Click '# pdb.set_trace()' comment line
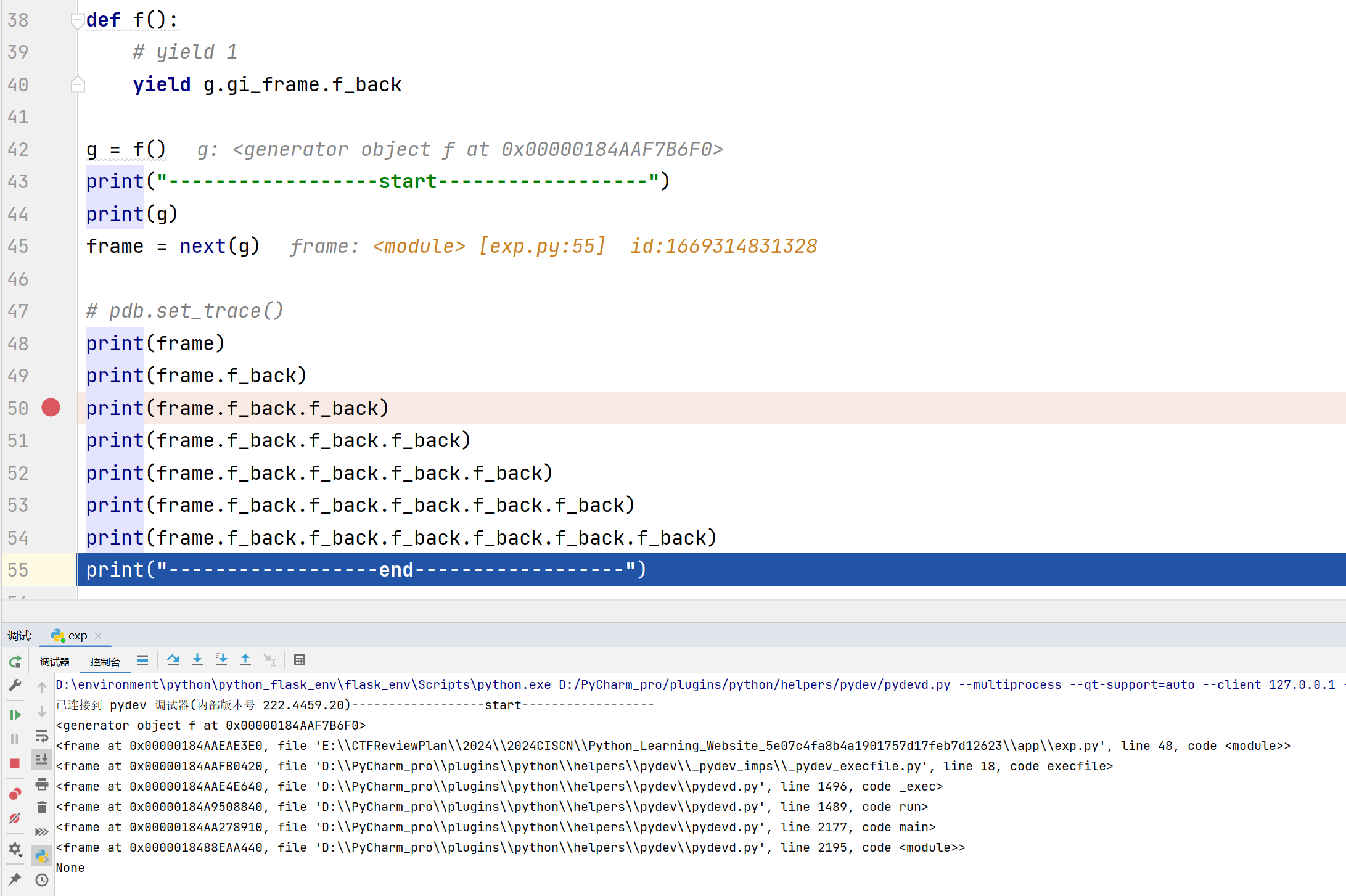Image resolution: width=1346 pixels, height=896 pixels. click(185, 311)
